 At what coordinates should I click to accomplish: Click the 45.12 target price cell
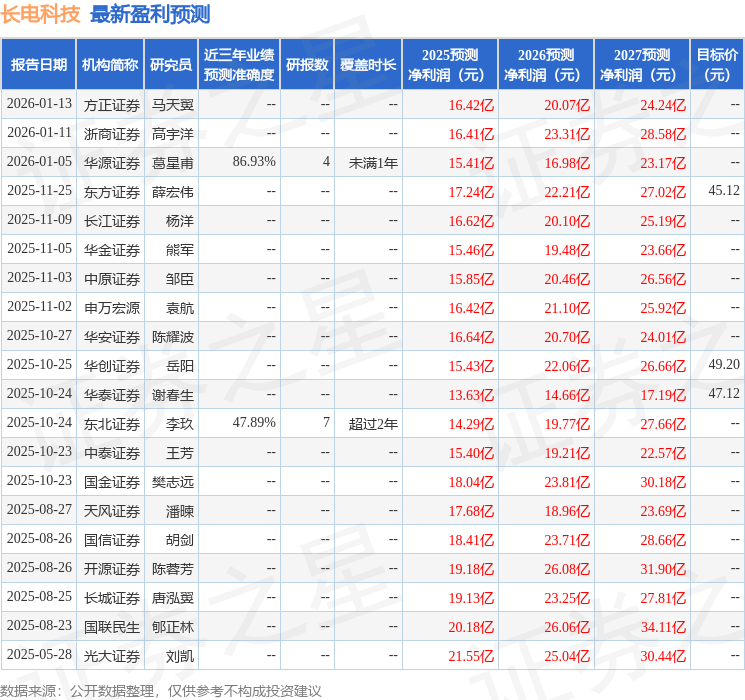(x=724, y=191)
